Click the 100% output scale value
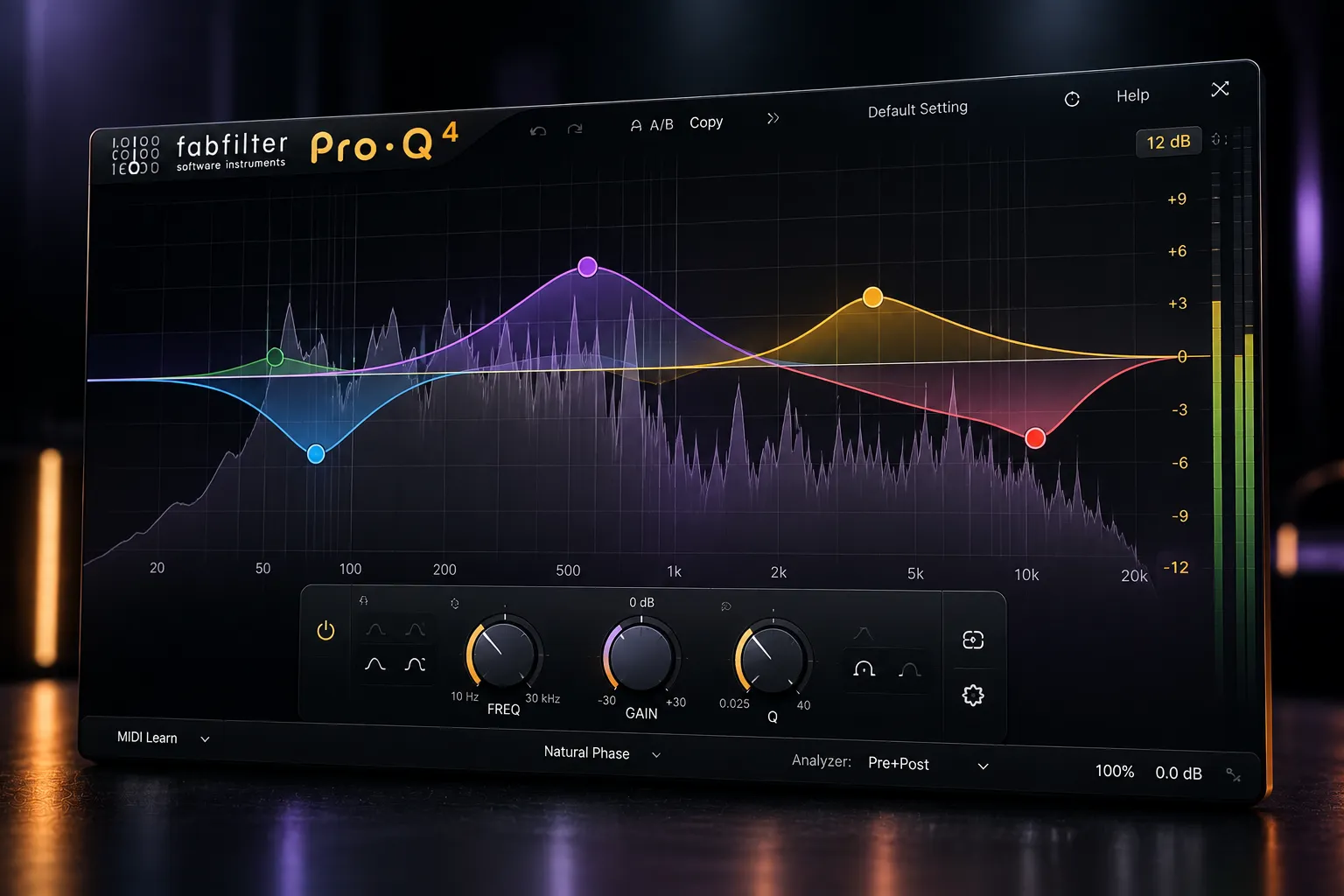The image size is (1344, 896). coord(1115,771)
